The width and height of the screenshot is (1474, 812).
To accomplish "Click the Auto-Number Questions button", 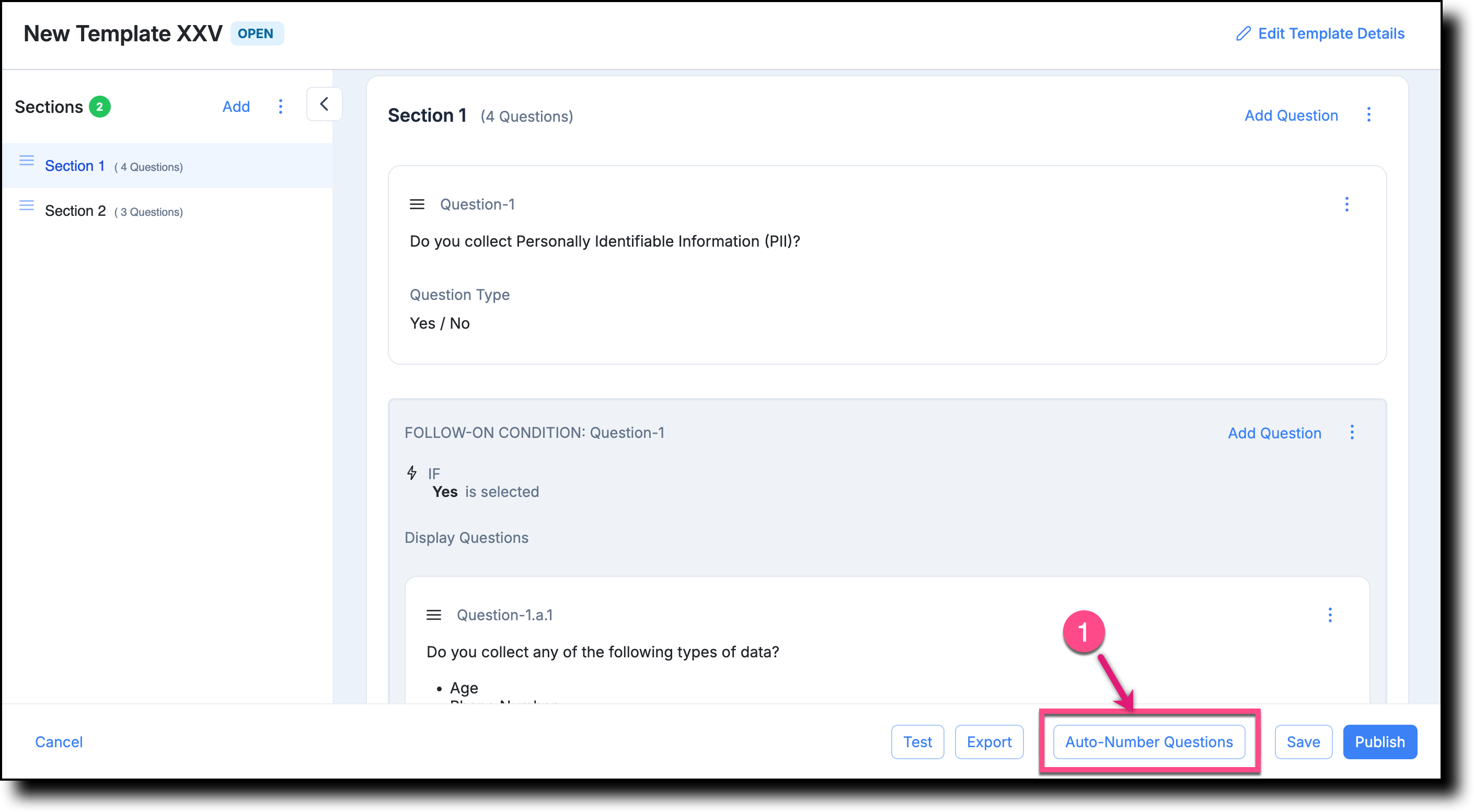I will click(x=1149, y=741).
